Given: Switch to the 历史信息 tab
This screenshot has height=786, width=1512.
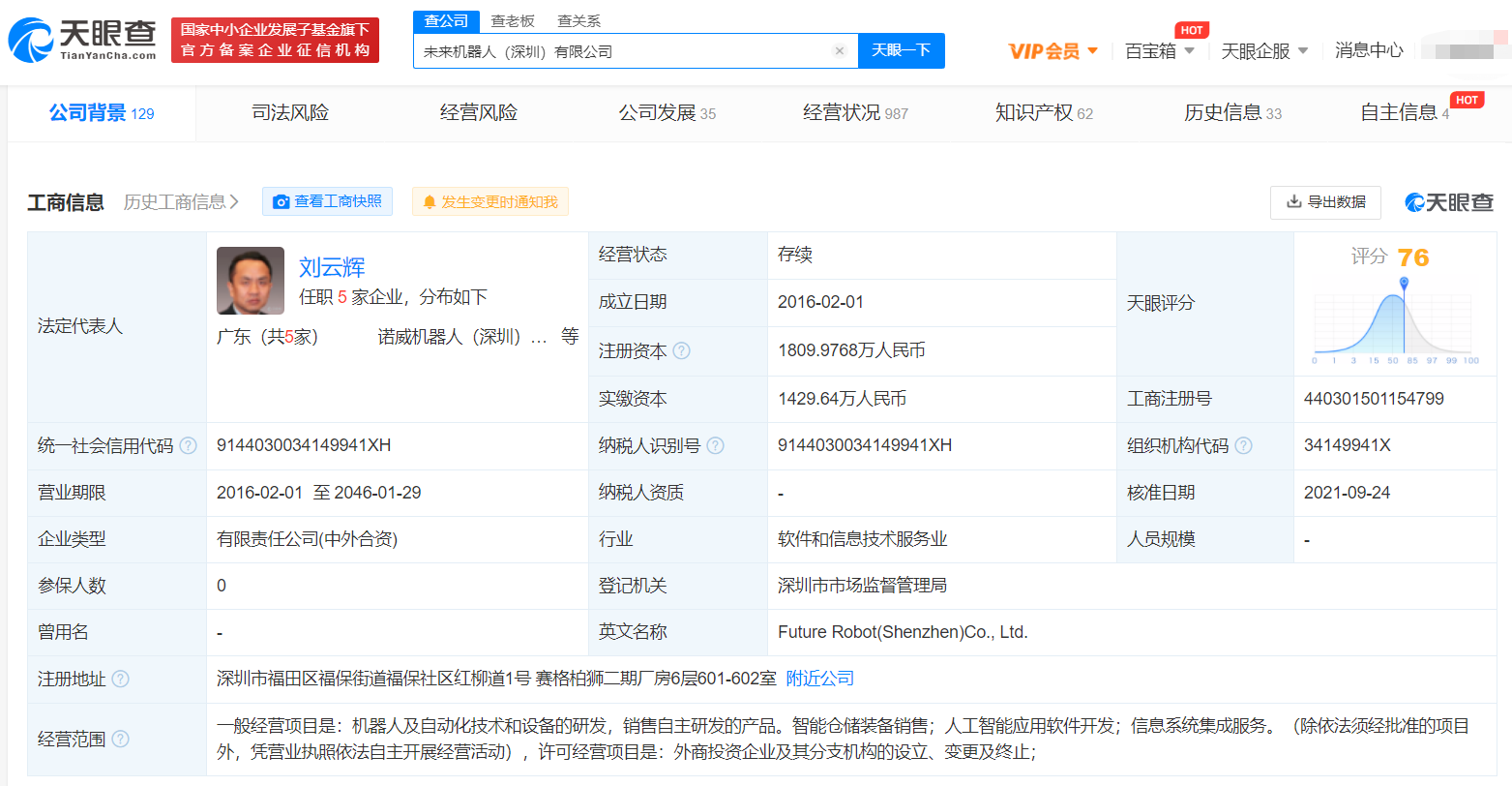Looking at the screenshot, I should 1233,113.
